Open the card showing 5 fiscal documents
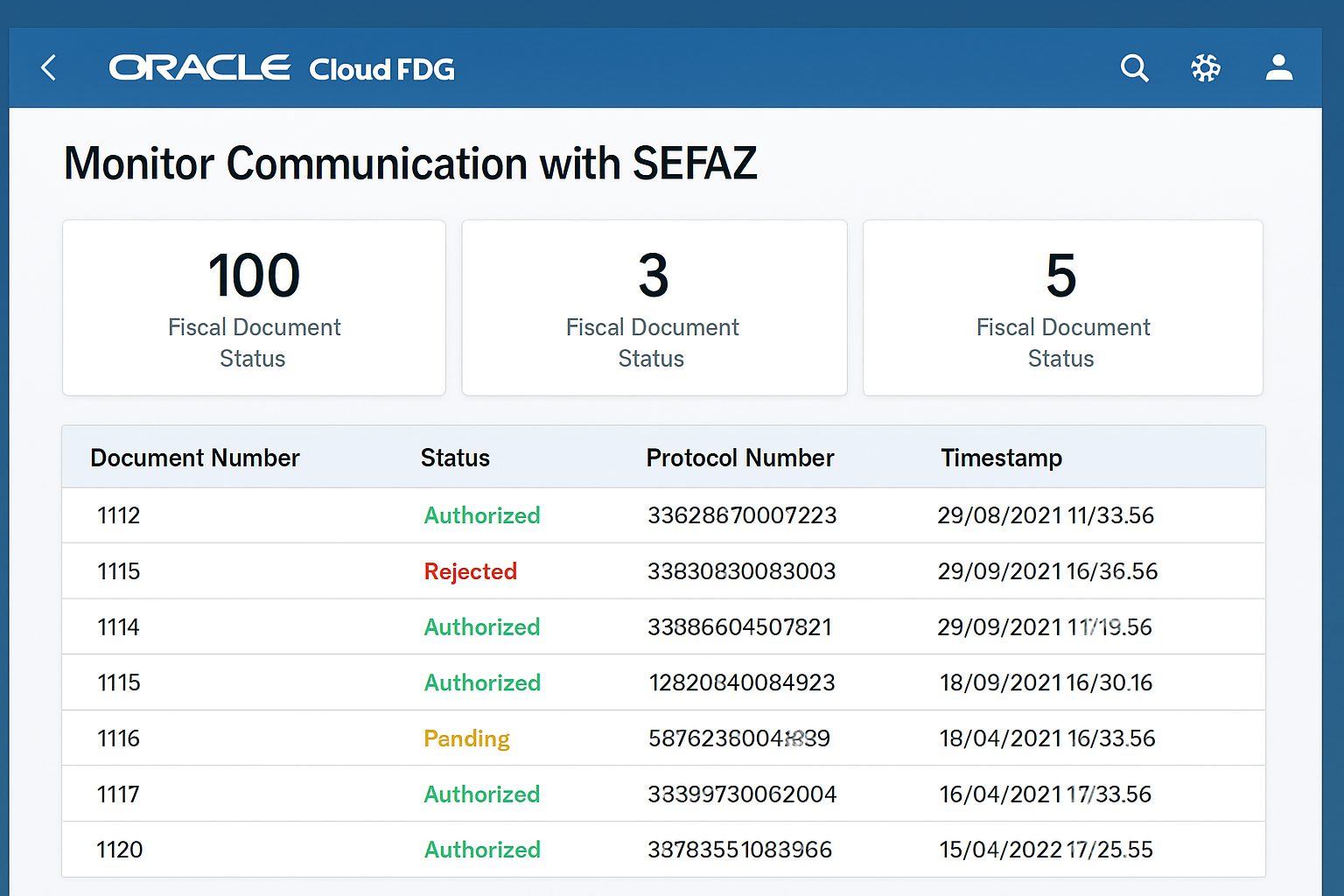1344x896 pixels. coord(1062,307)
